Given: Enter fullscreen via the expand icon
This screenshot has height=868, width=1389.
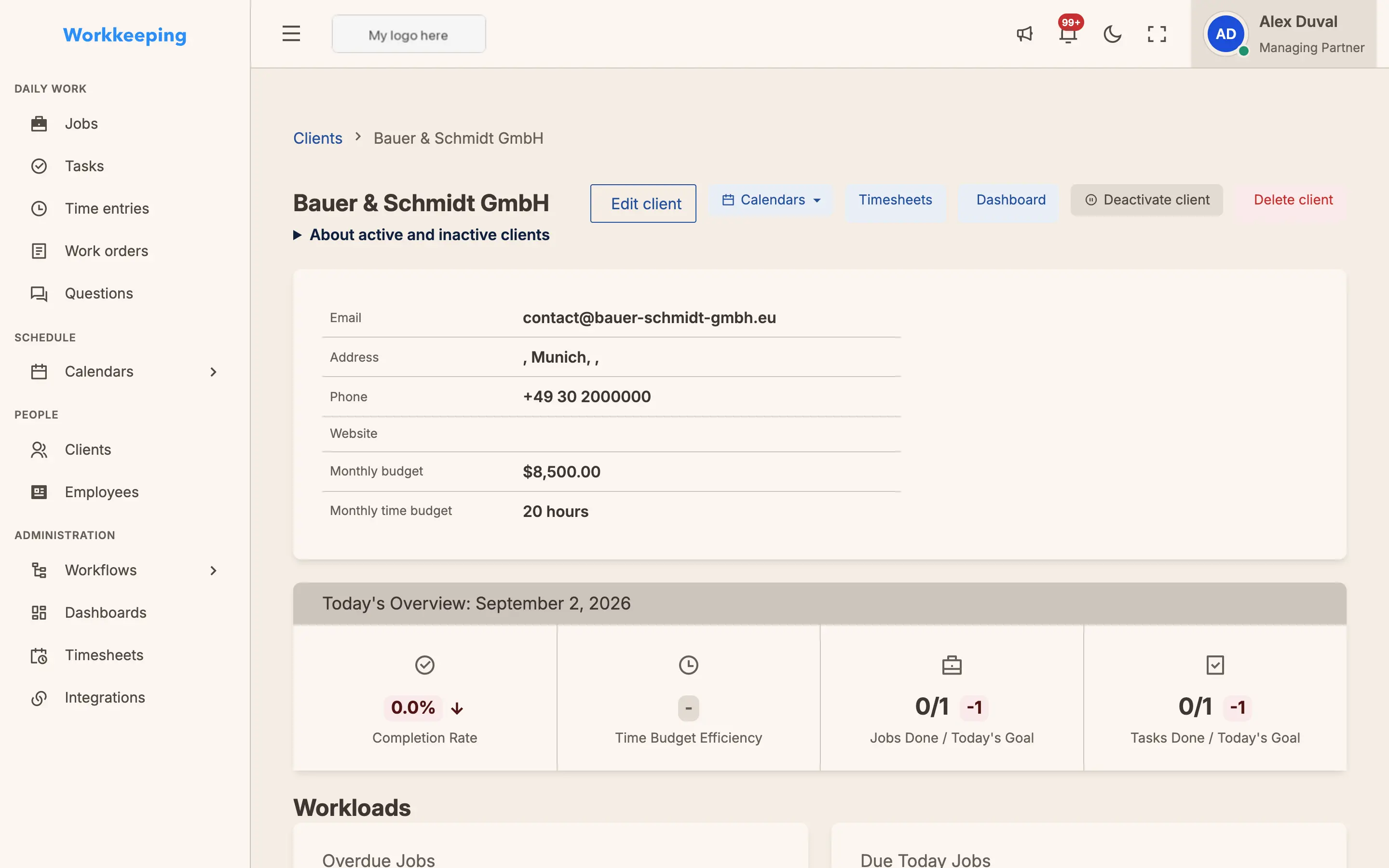Looking at the screenshot, I should [x=1157, y=34].
